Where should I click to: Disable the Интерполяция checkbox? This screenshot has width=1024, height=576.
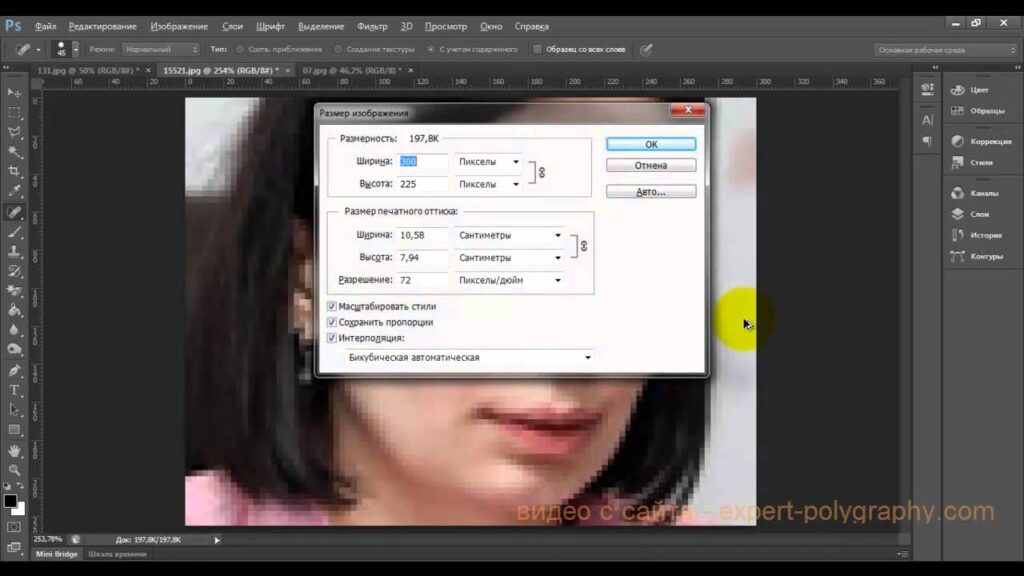(x=332, y=338)
